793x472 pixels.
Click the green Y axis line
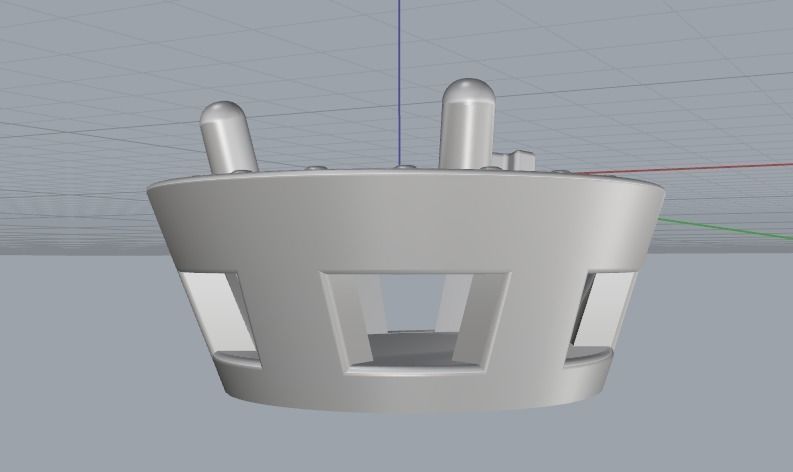coord(726,228)
